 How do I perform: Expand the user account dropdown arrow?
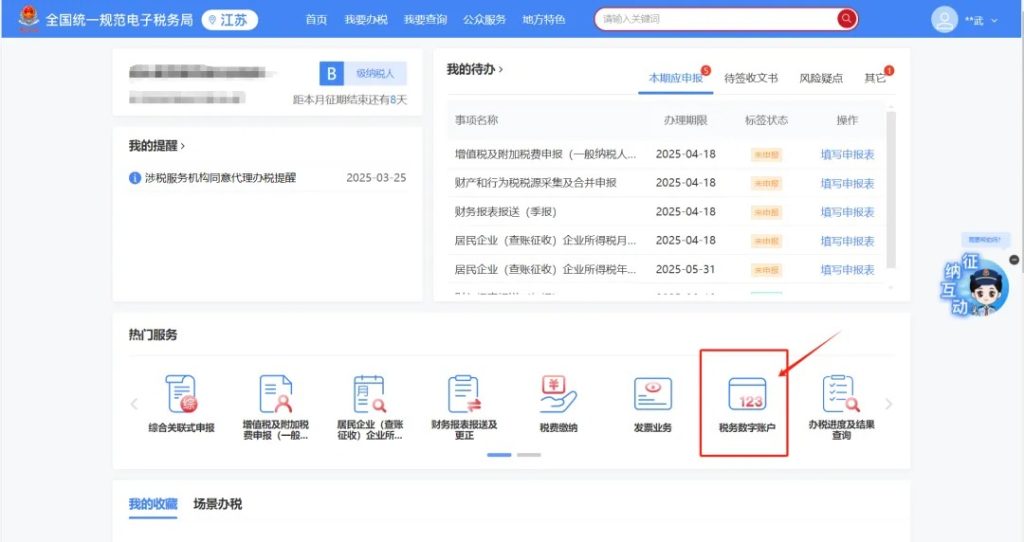click(x=994, y=20)
